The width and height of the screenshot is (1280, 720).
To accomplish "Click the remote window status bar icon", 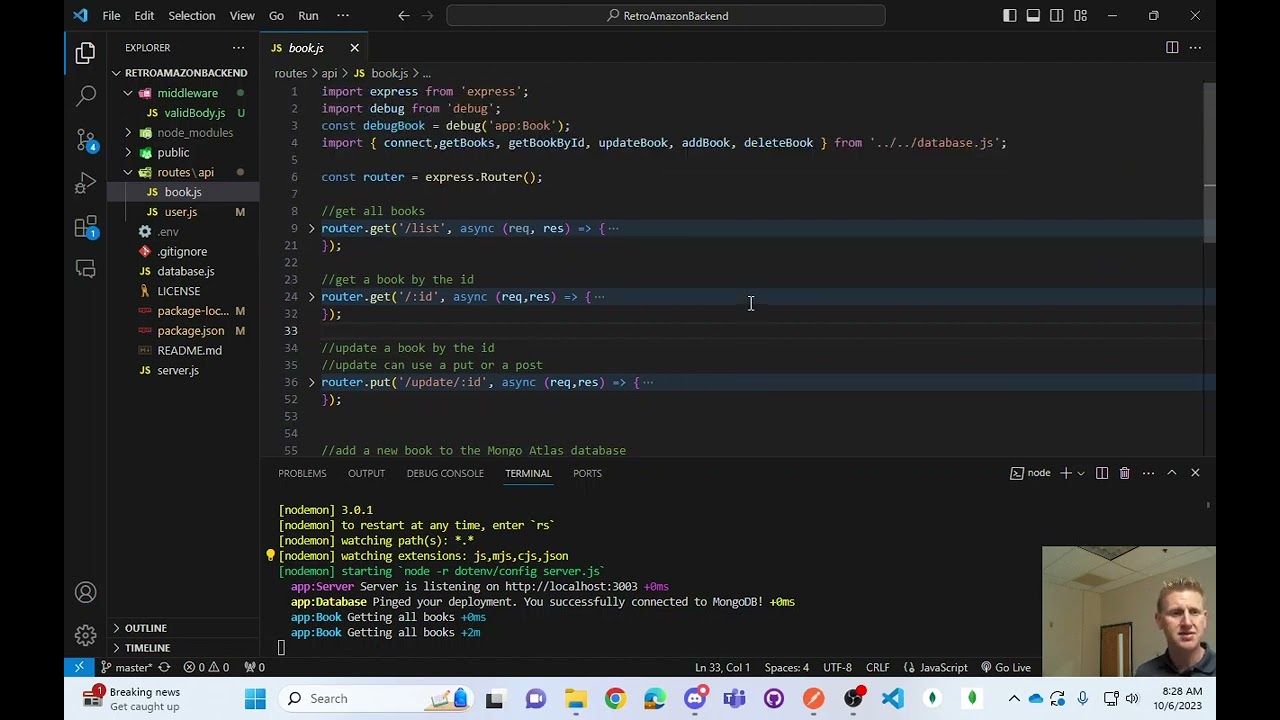I will pos(79,667).
